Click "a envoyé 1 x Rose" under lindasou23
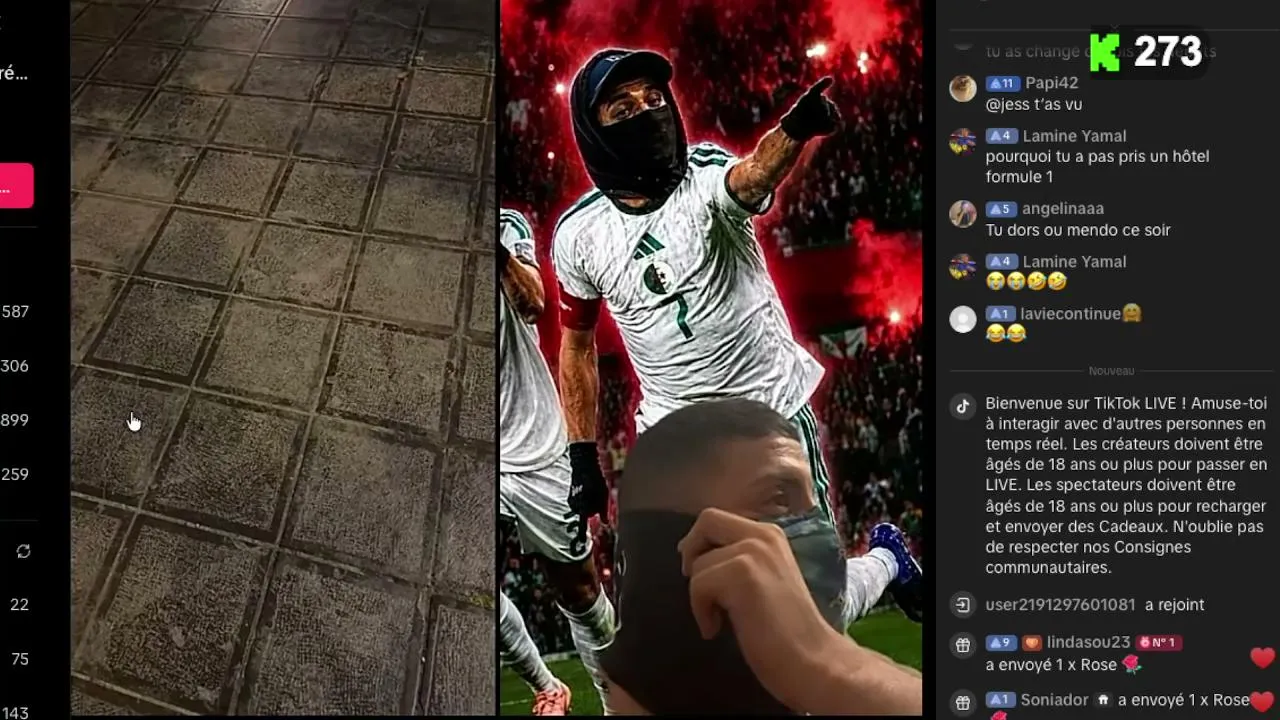This screenshot has height=720, width=1280. pos(1051,665)
